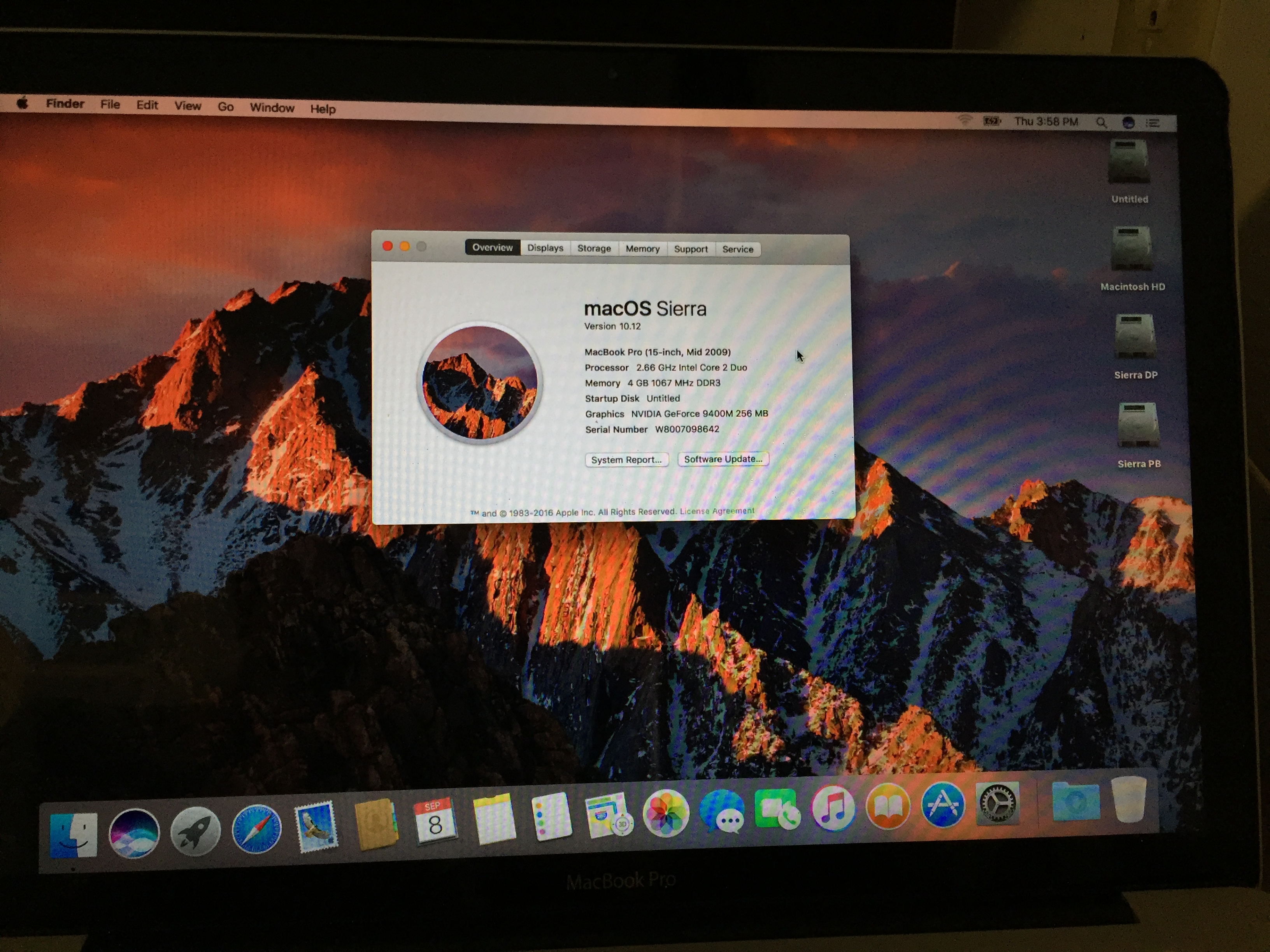The height and width of the screenshot is (952, 1270).
Task: Switch to the Storage tab
Action: click(594, 248)
